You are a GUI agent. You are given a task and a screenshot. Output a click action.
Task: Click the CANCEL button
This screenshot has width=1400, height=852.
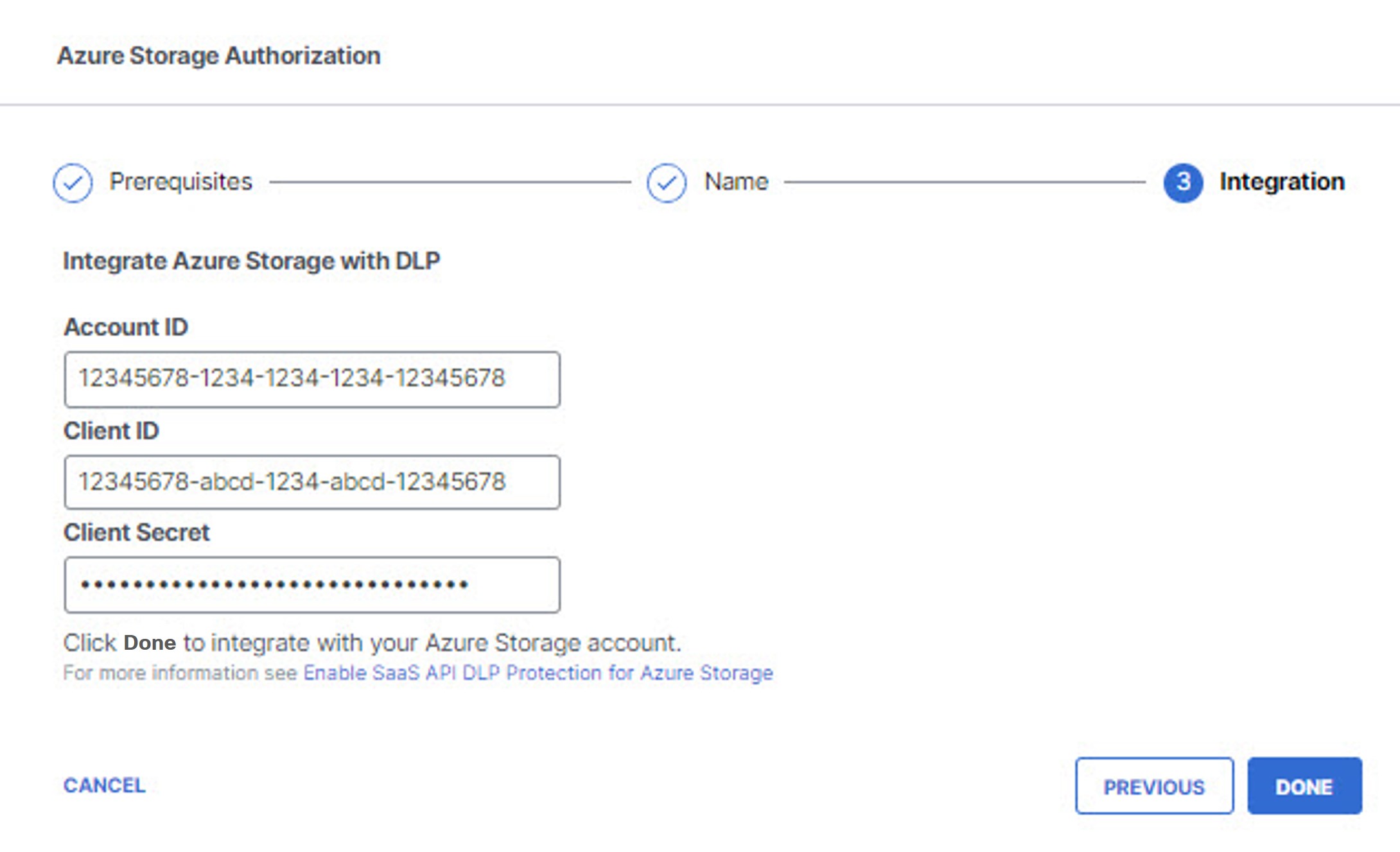(105, 785)
